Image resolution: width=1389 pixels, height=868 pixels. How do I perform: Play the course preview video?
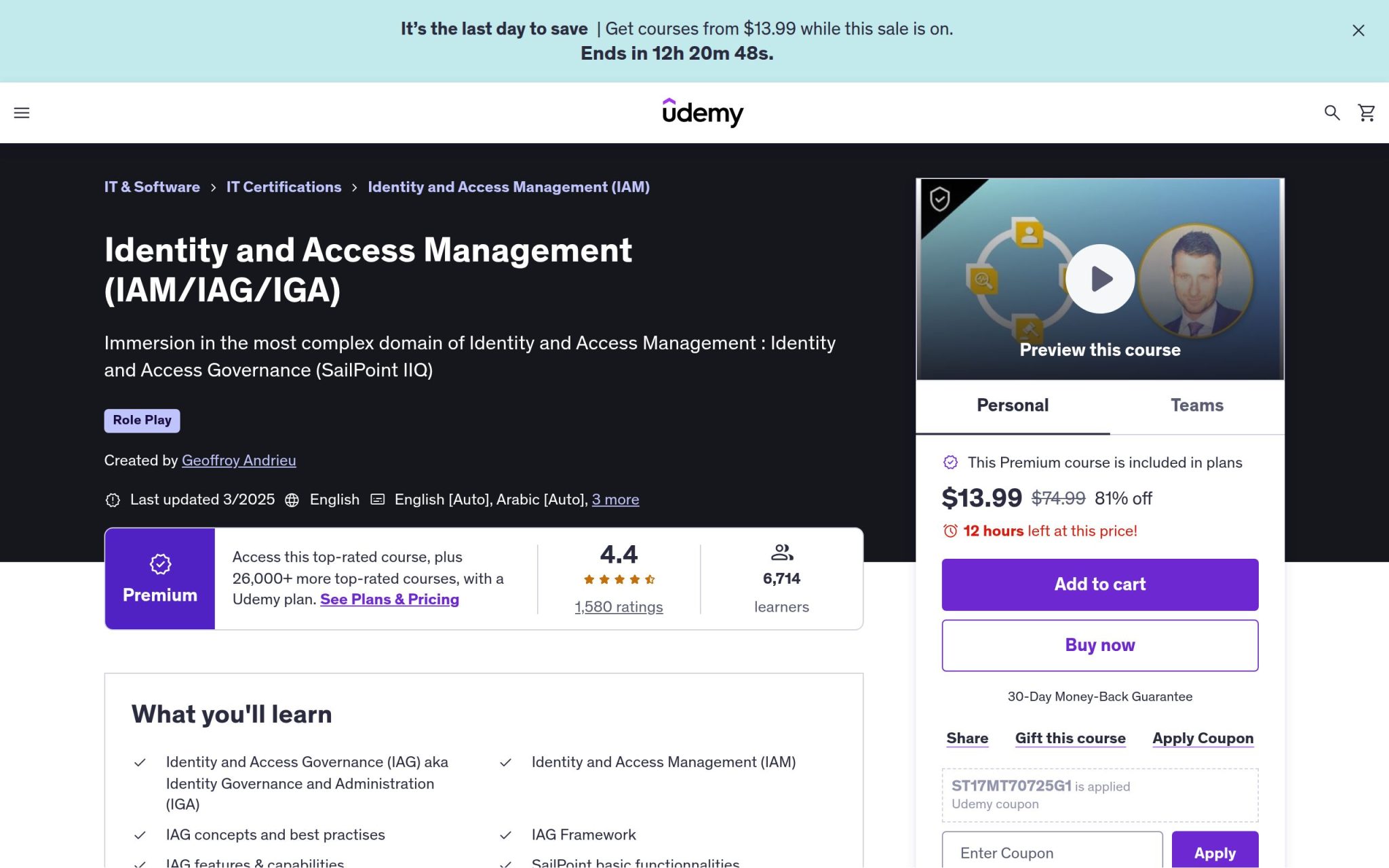[x=1099, y=279]
